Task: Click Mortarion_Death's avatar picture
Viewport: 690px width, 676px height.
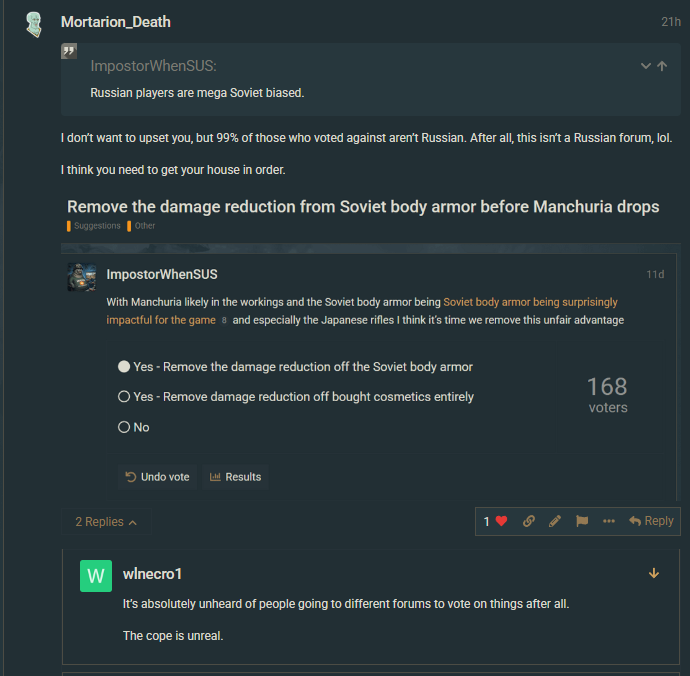Action: pyautogui.click(x=34, y=24)
